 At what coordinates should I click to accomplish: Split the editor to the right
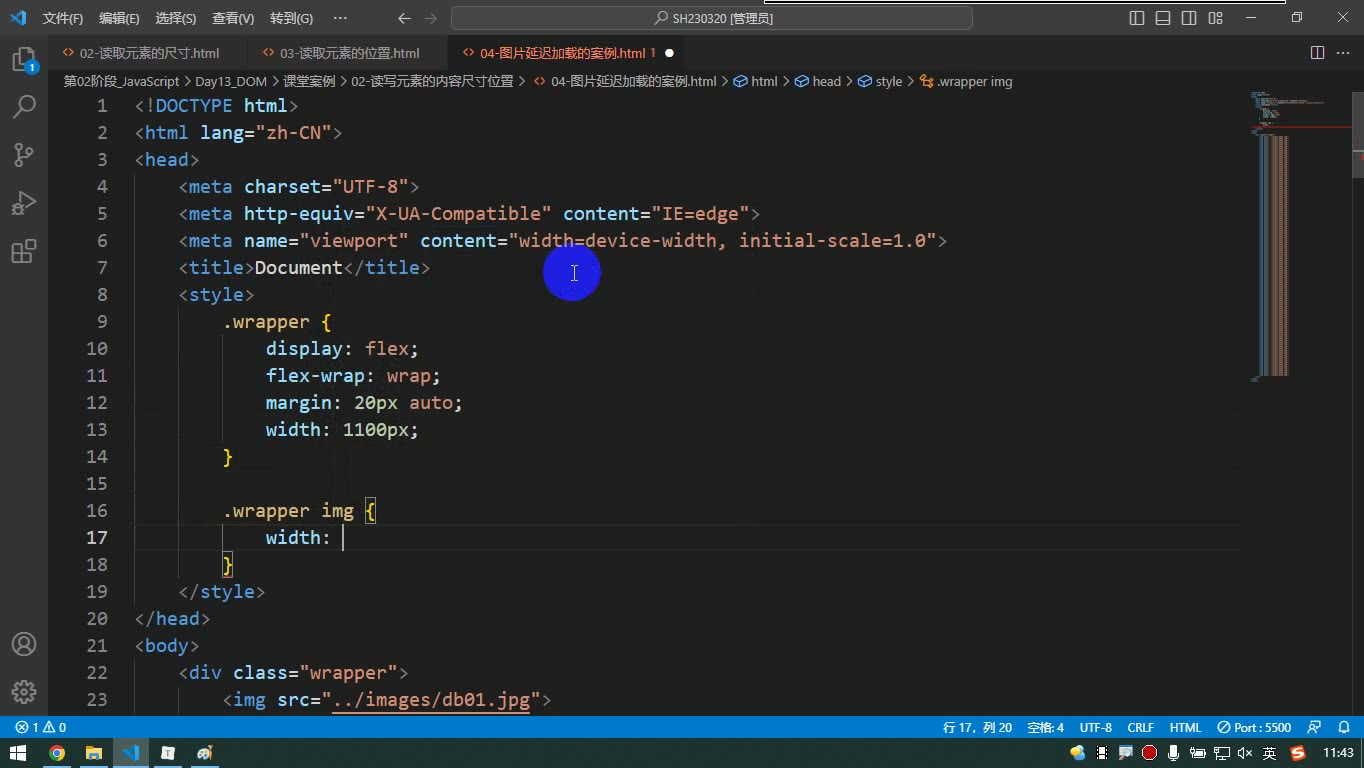pos(1318,53)
